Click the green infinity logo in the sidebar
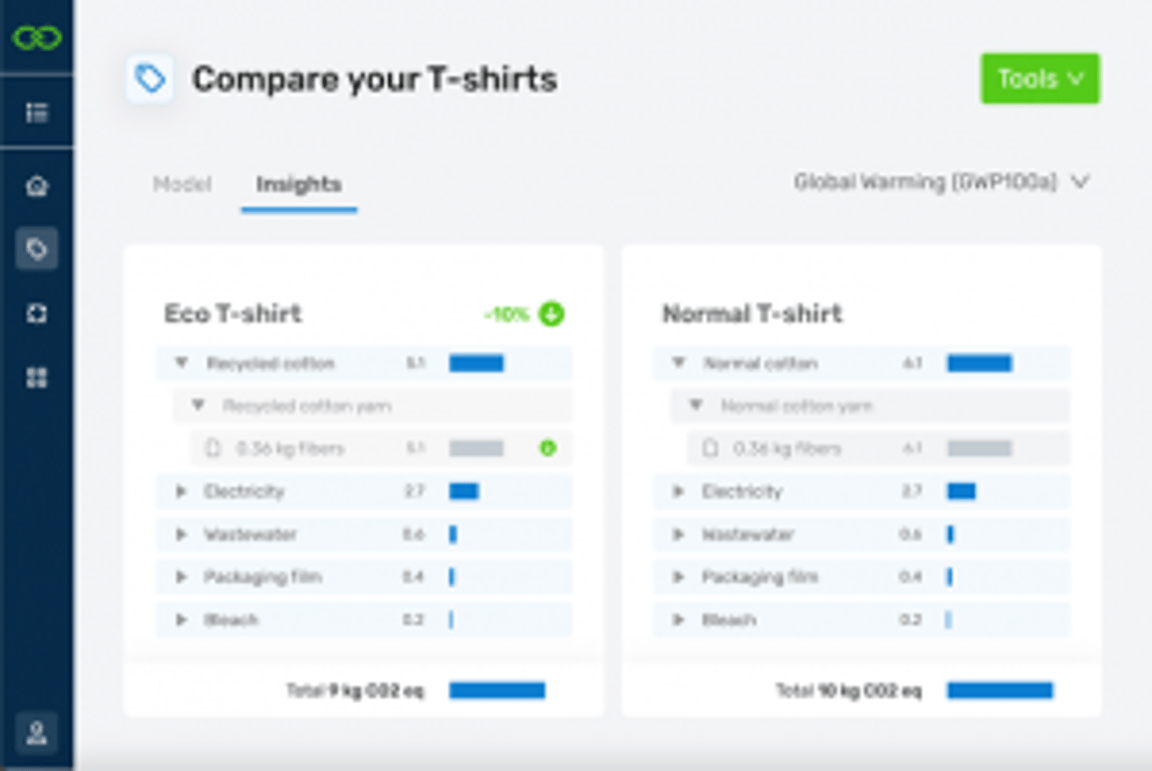 pos(35,38)
